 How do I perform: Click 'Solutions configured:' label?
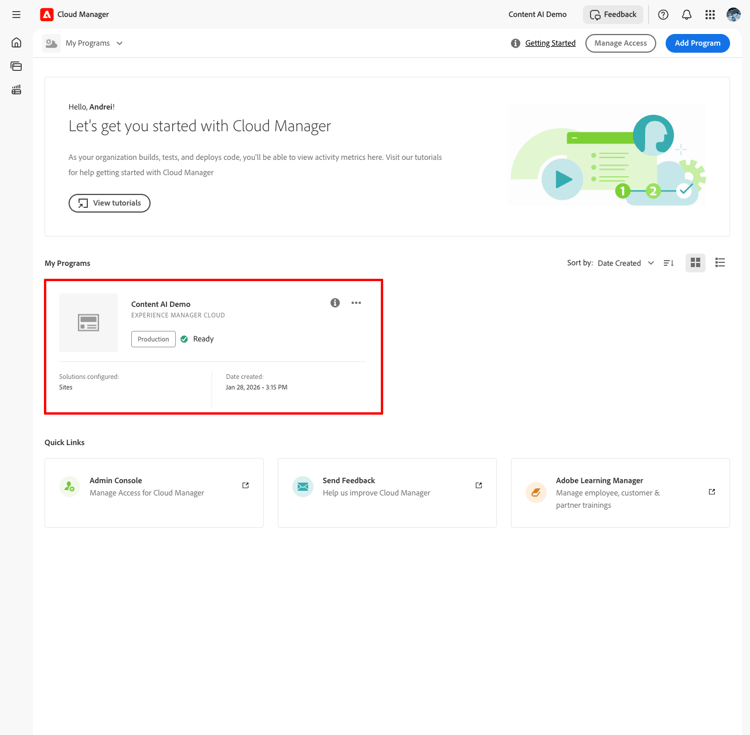(x=89, y=377)
